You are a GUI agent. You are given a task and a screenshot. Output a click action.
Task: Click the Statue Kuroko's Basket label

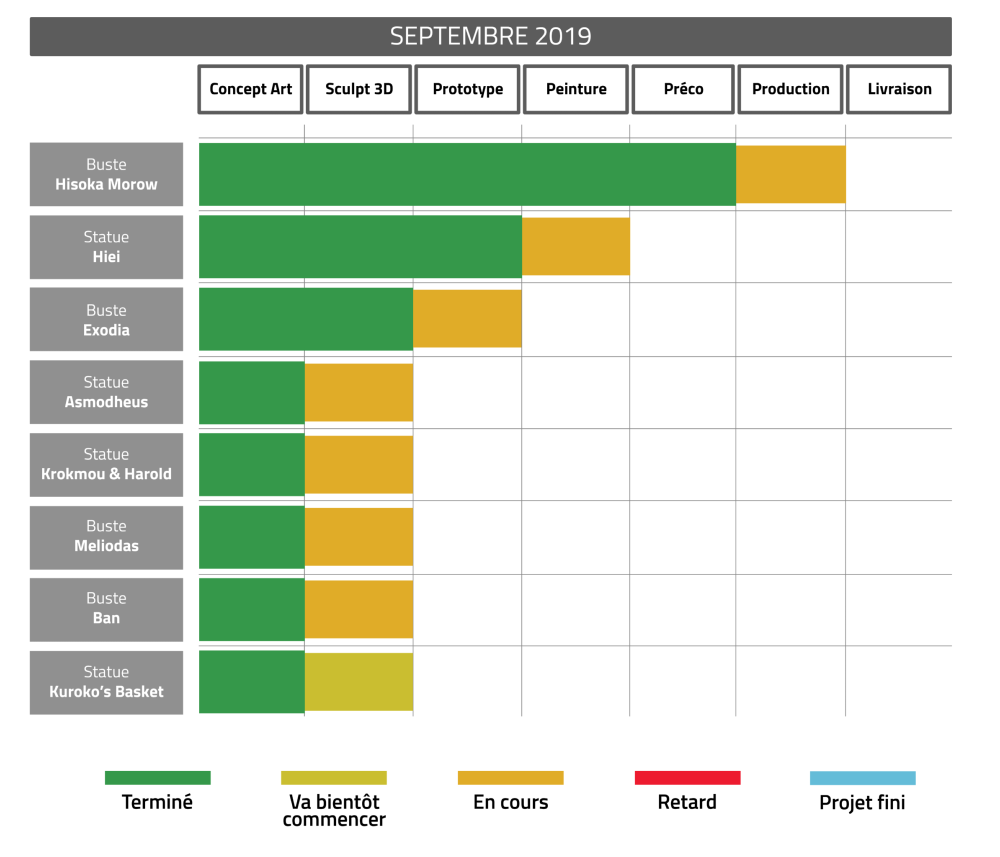tap(106, 682)
